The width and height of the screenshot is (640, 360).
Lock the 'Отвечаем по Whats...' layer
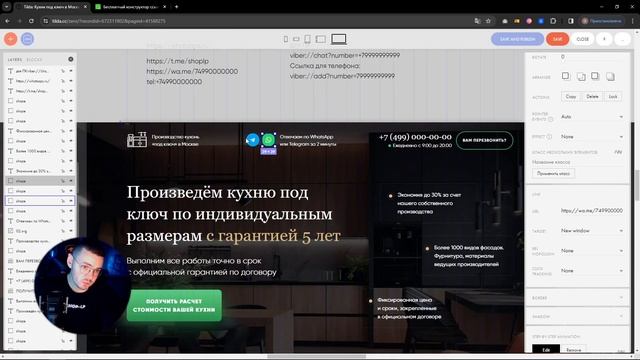tap(63, 221)
